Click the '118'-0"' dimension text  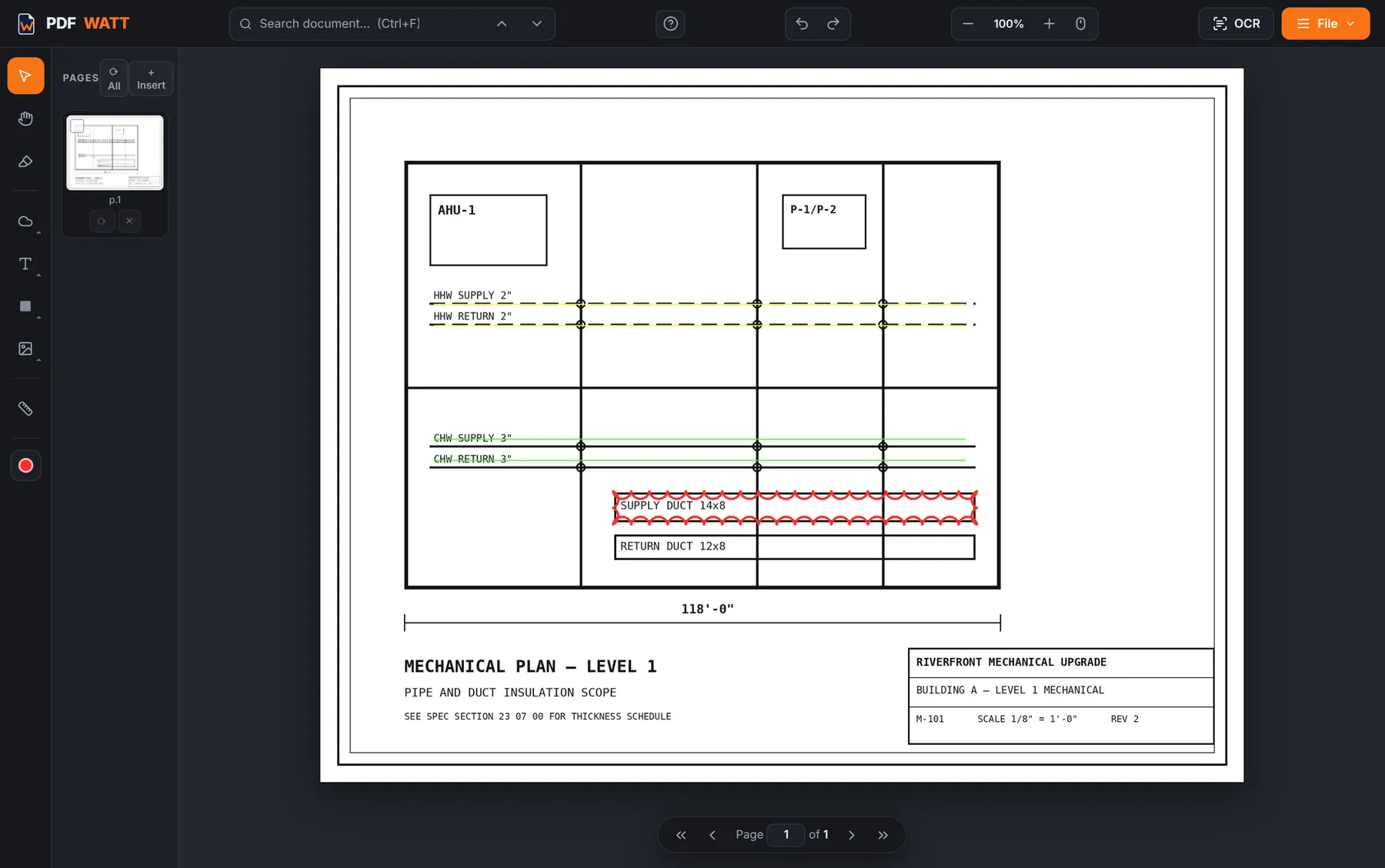coord(707,609)
